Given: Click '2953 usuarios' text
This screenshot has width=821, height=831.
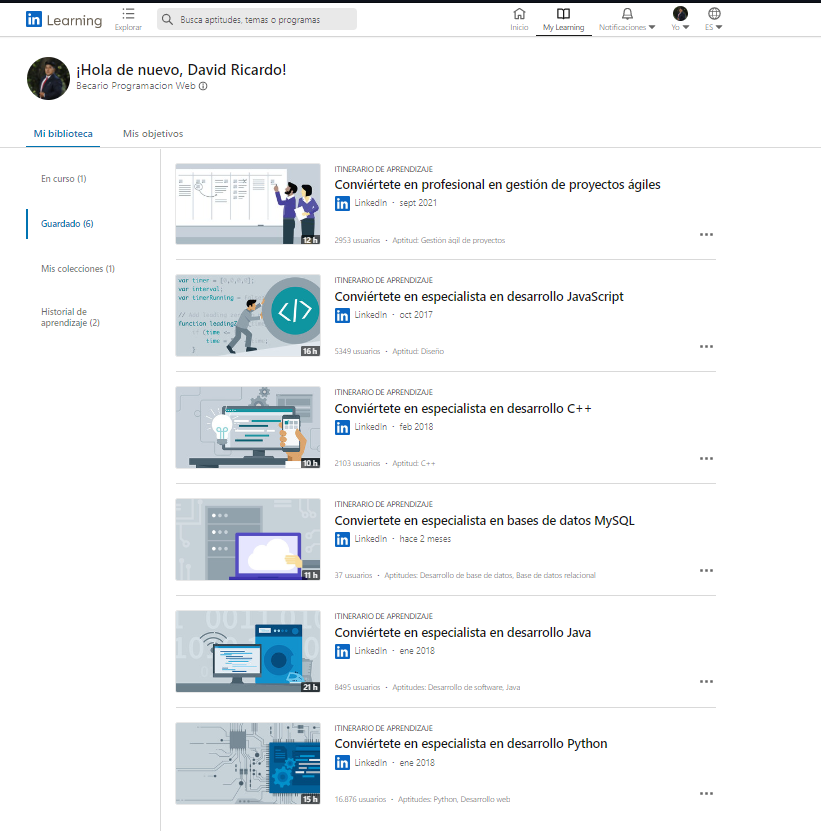Looking at the screenshot, I should pyautogui.click(x=357, y=240).
